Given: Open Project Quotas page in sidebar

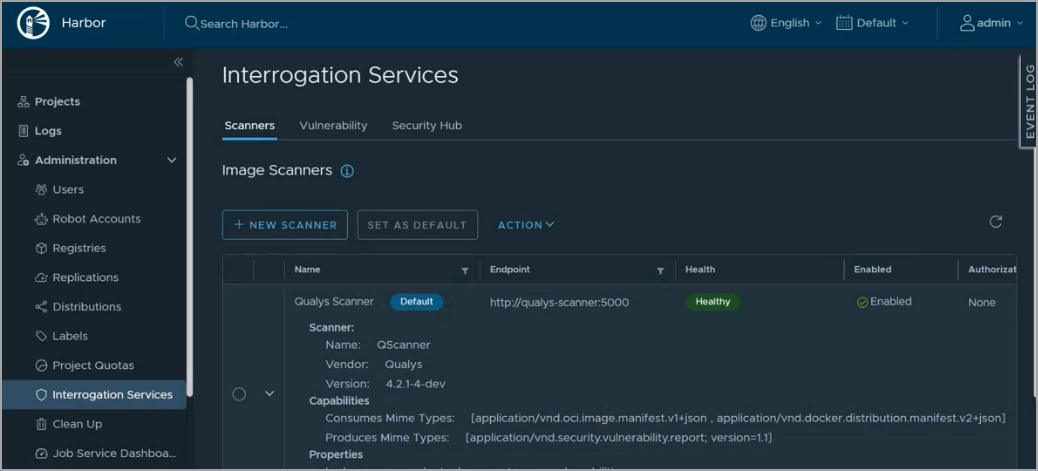Looking at the screenshot, I should [x=94, y=366].
